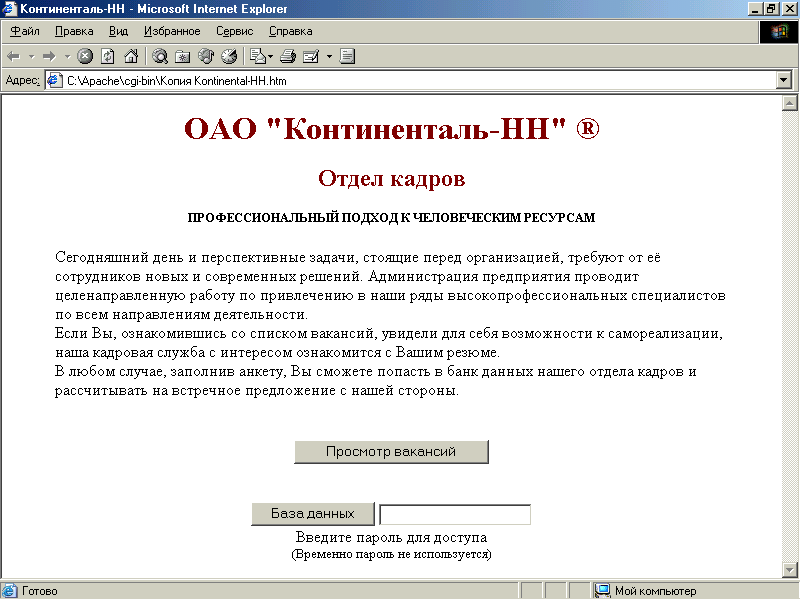This screenshot has width=800, height=600.
Task: Show the History clock icon
Action: 229,56
